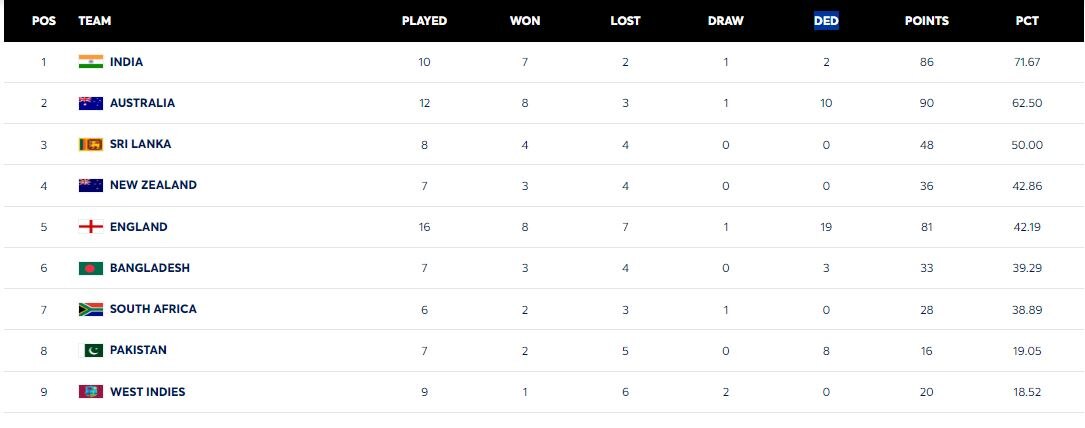Click the India flag icon

pyautogui.click(x=91, y=62)
